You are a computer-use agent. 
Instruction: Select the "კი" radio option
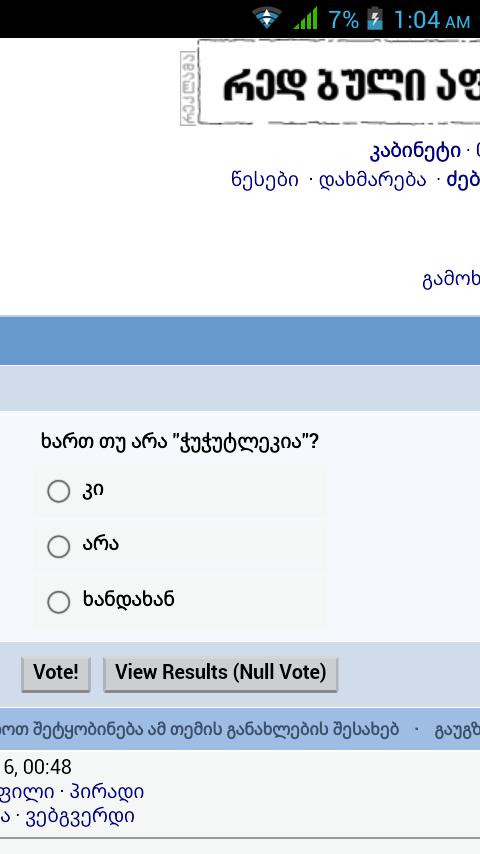58,491
